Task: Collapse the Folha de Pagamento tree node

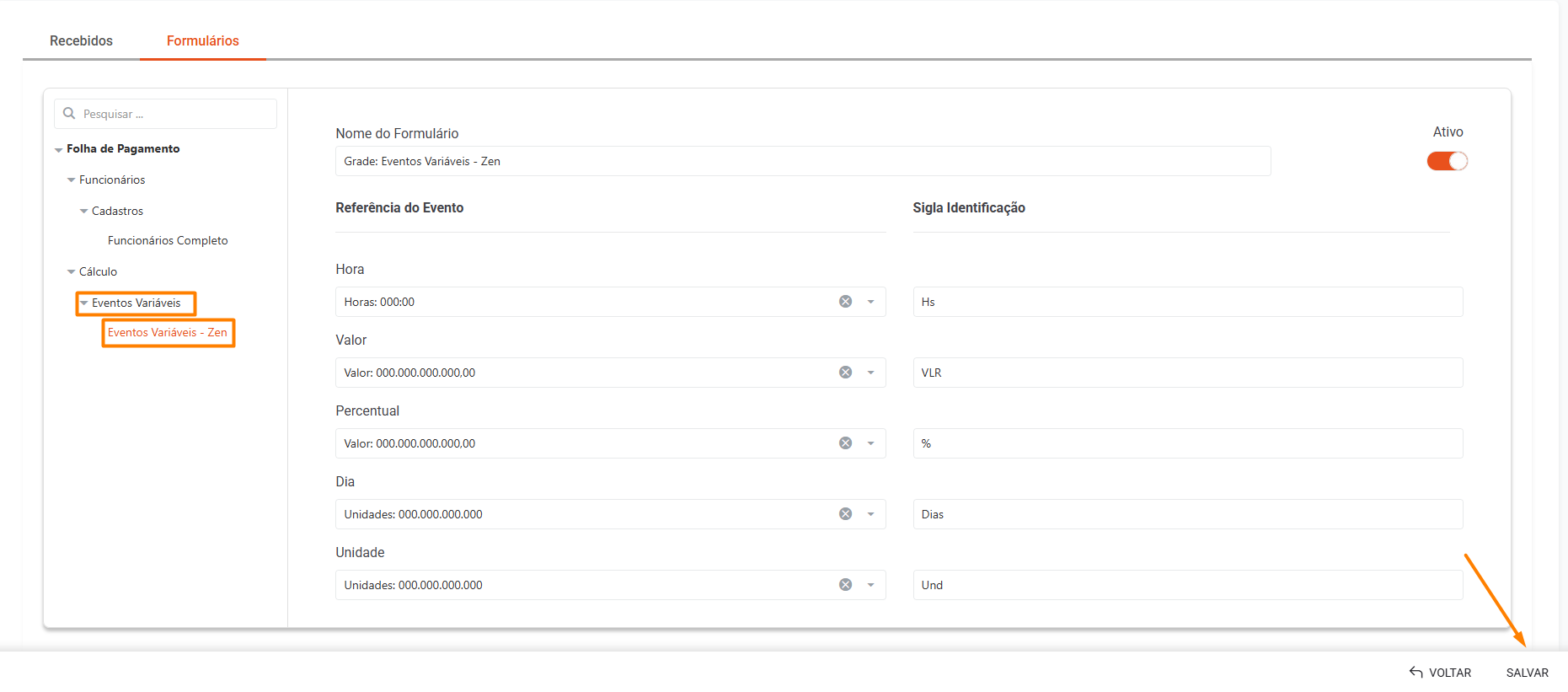Action: 58,150
